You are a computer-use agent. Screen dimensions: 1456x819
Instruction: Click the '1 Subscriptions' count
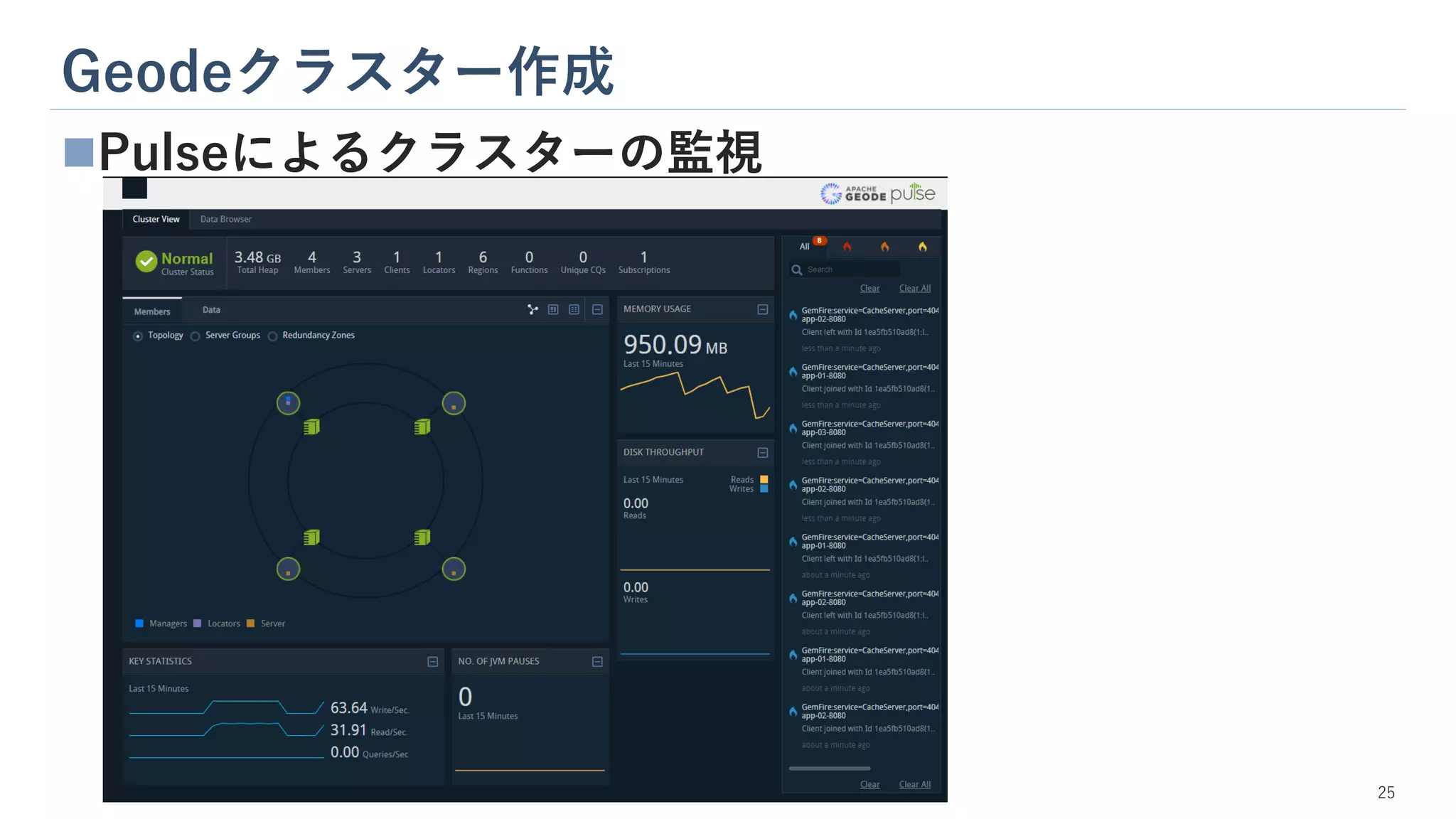point(644,262)
